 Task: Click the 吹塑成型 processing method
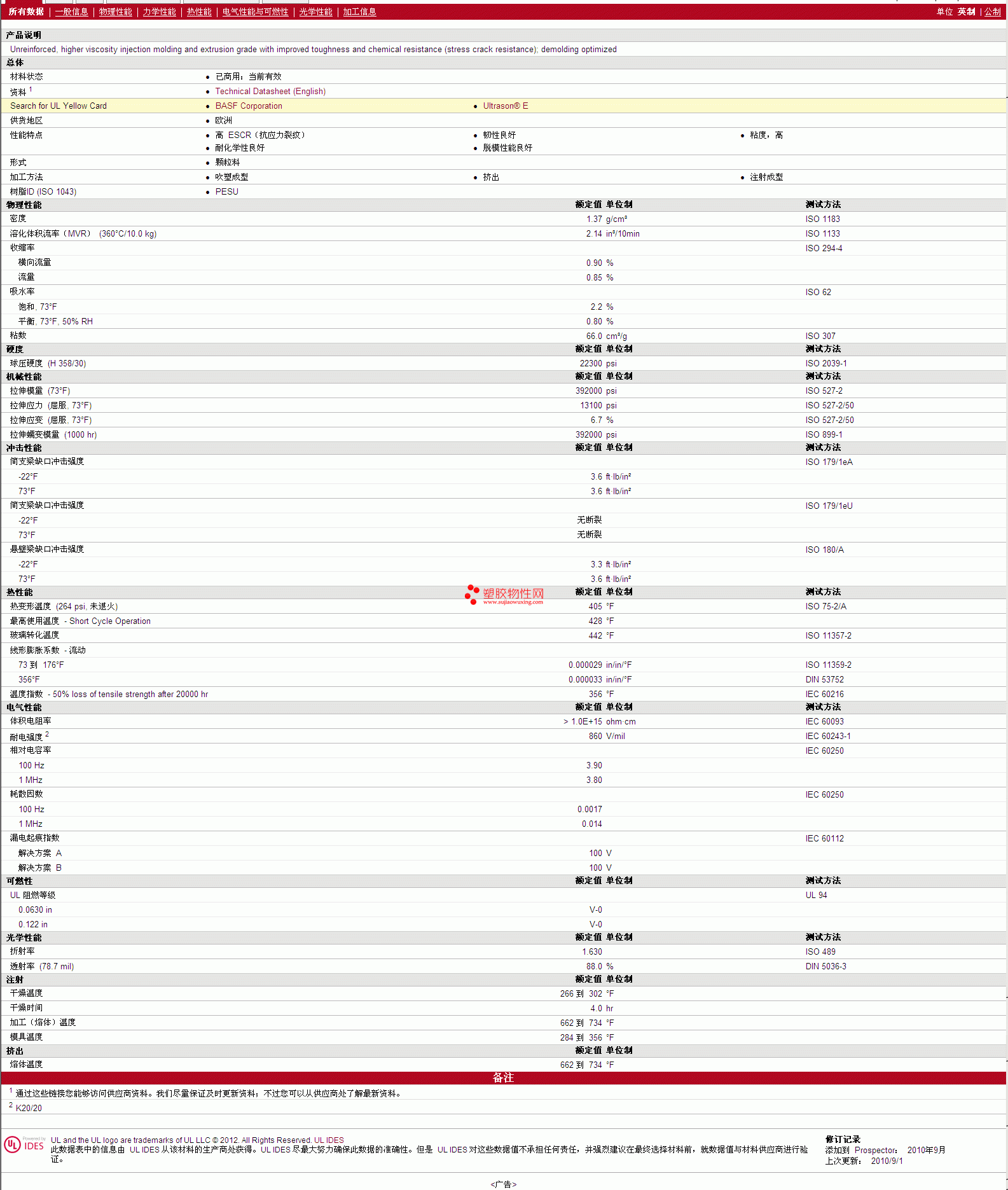coord(231,177)
